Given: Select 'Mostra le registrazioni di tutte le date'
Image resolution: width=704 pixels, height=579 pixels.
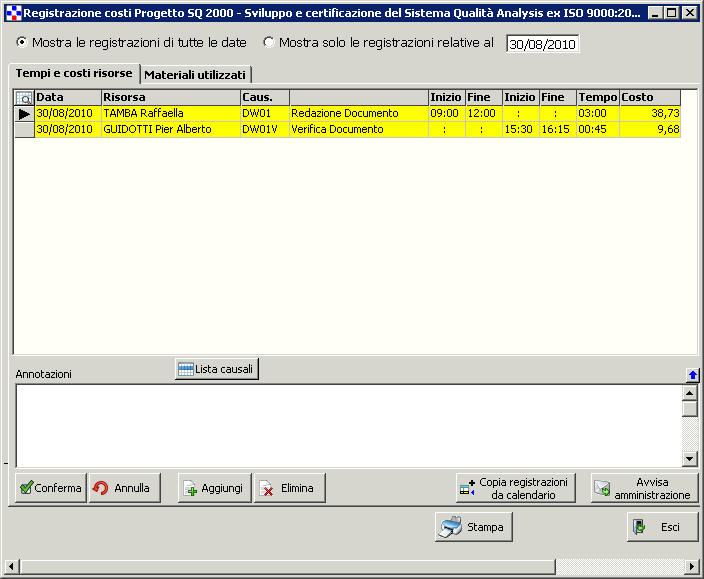Looking at the screenshot, I should pos(23,43).
